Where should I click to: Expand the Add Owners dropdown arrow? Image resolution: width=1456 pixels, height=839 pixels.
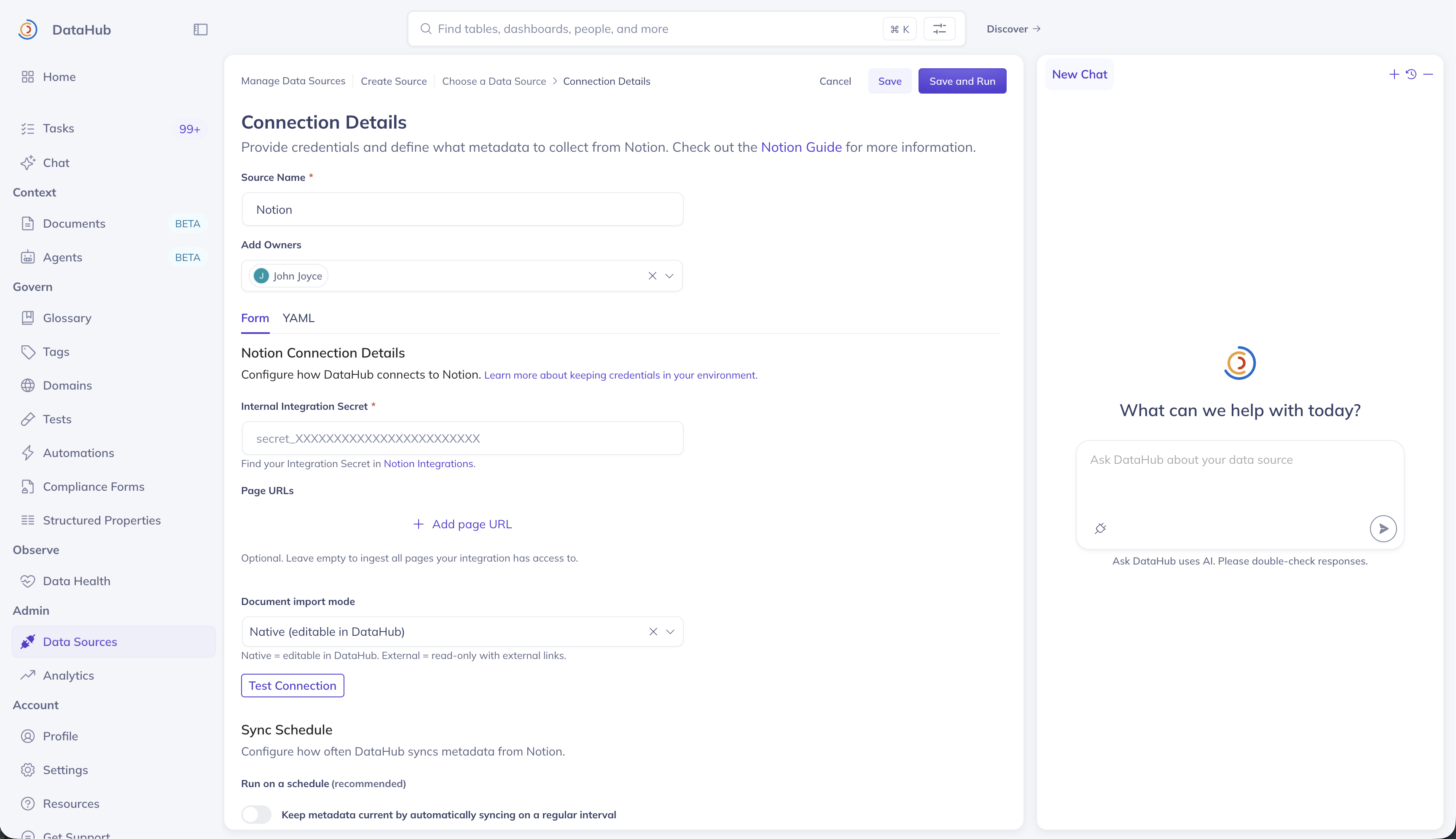[x=669, y=276]
